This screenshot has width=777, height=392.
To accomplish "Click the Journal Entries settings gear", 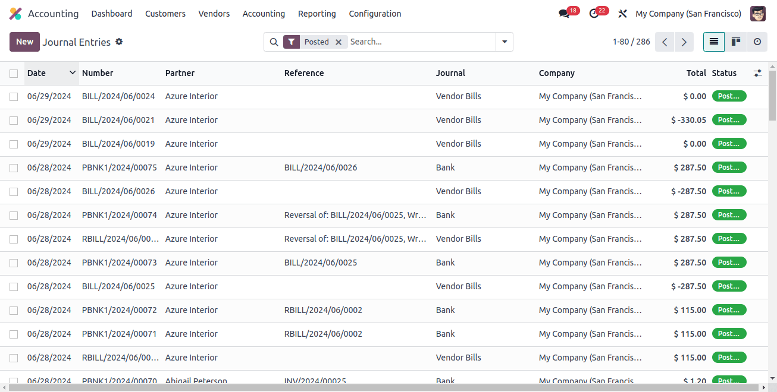I will [x=119, y=42].
